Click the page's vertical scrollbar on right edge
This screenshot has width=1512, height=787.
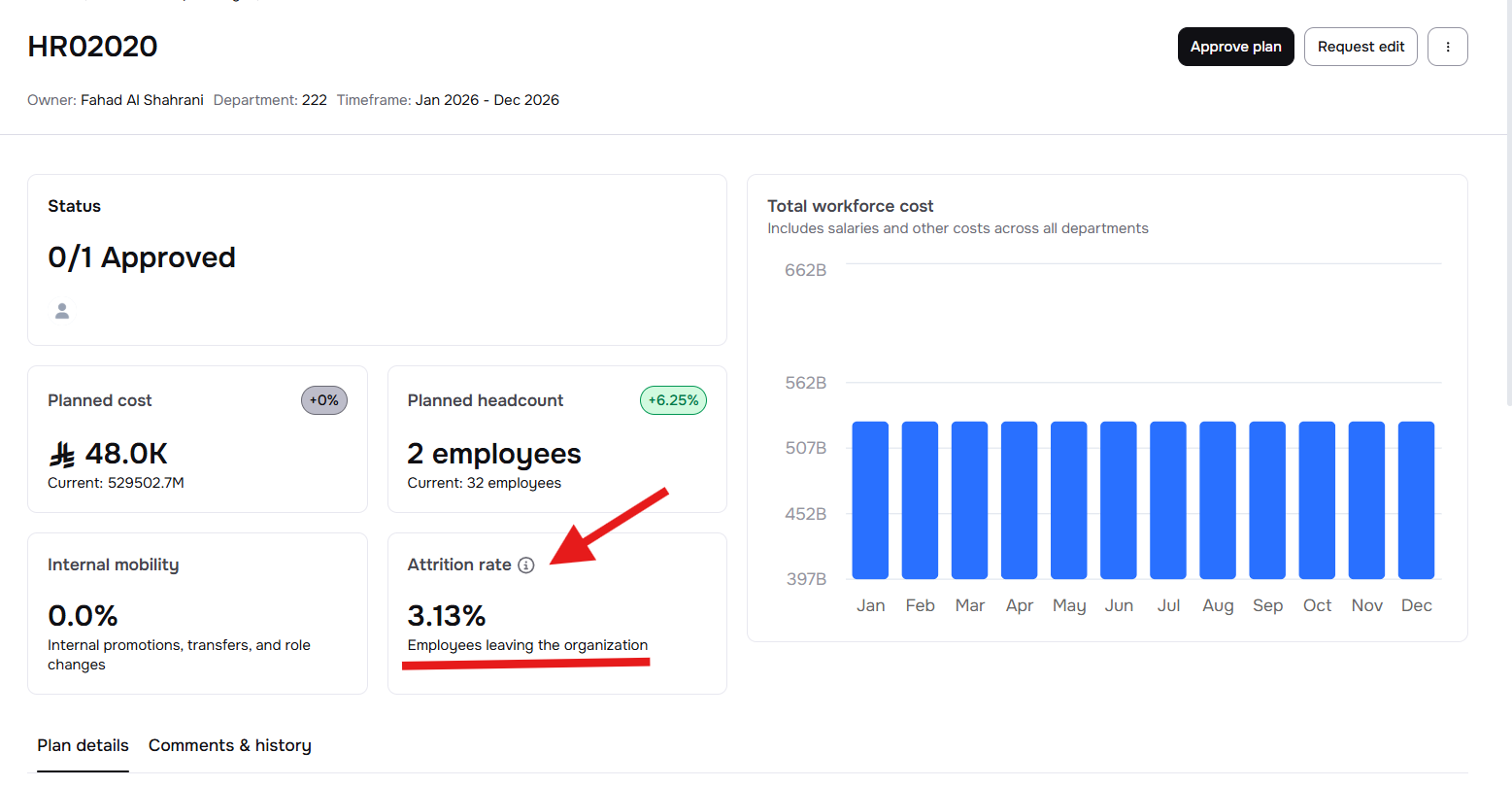[x=1506, y=194]
